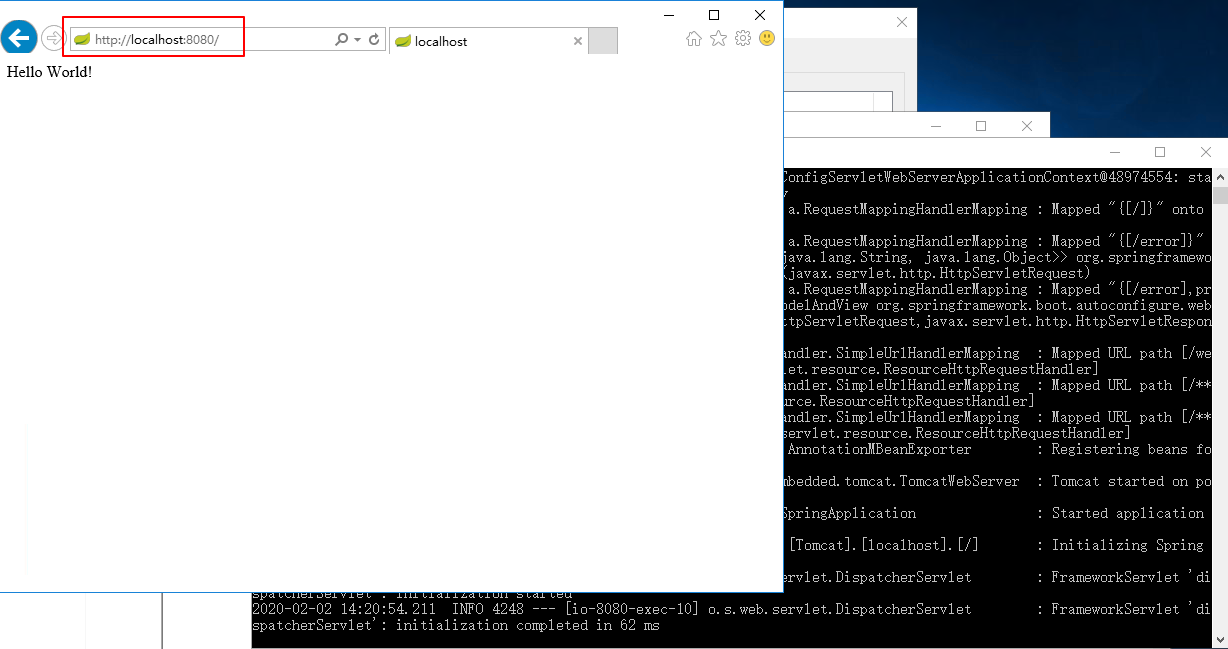Click console text 'Initializing Spring'
This screenshot has height=649, width=1228.
[x=1128, y=545]
